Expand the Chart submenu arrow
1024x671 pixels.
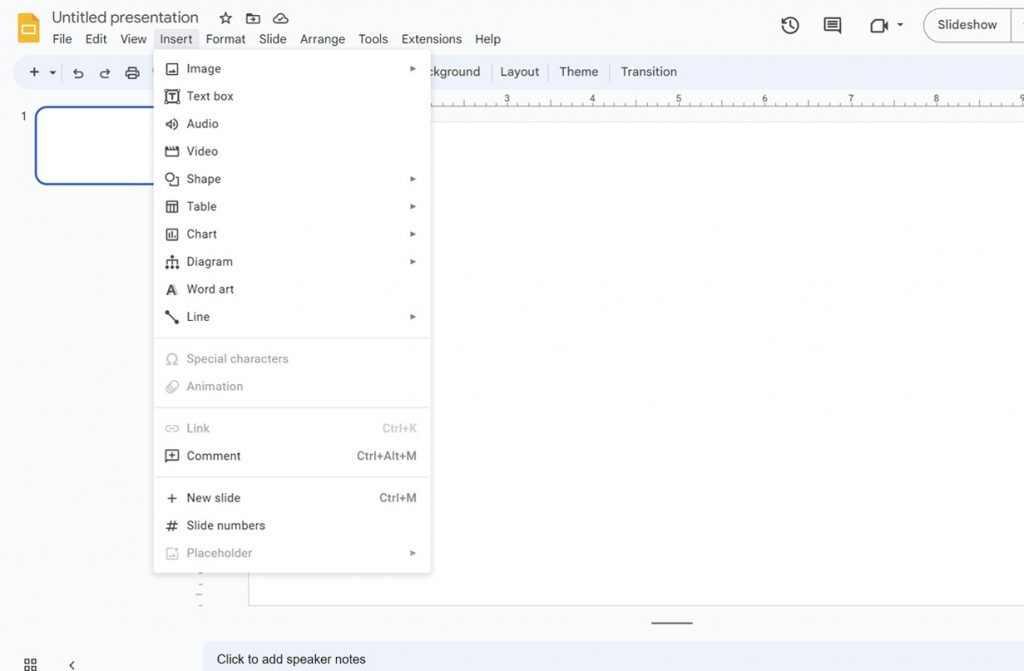click(413, 234)
